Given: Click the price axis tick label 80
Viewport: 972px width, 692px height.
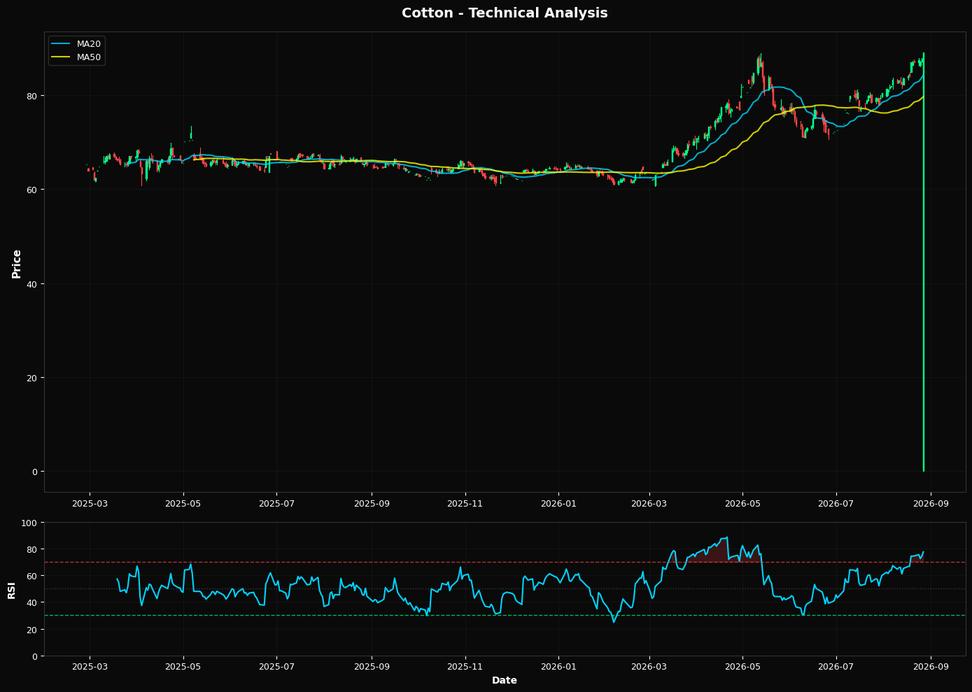Looking at the screenshot, I should (x=33, y=95).
